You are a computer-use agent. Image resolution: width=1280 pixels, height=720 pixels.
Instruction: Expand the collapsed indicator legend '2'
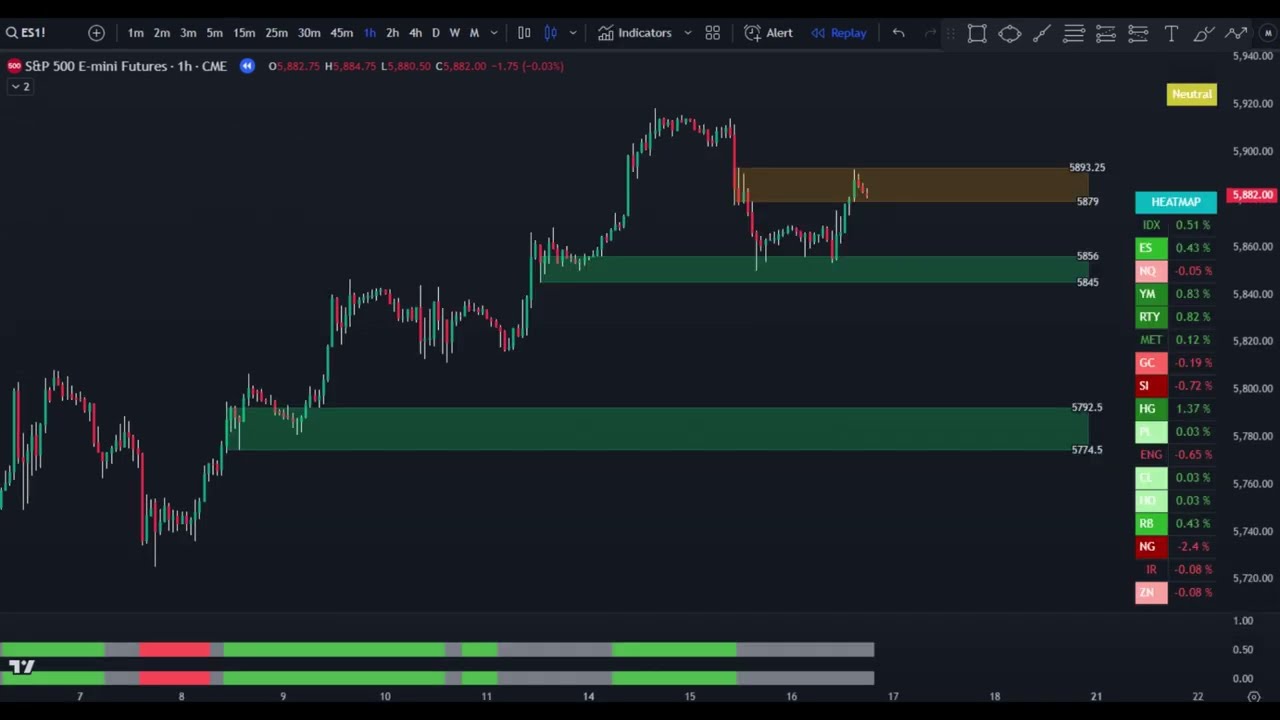point(20,87)
